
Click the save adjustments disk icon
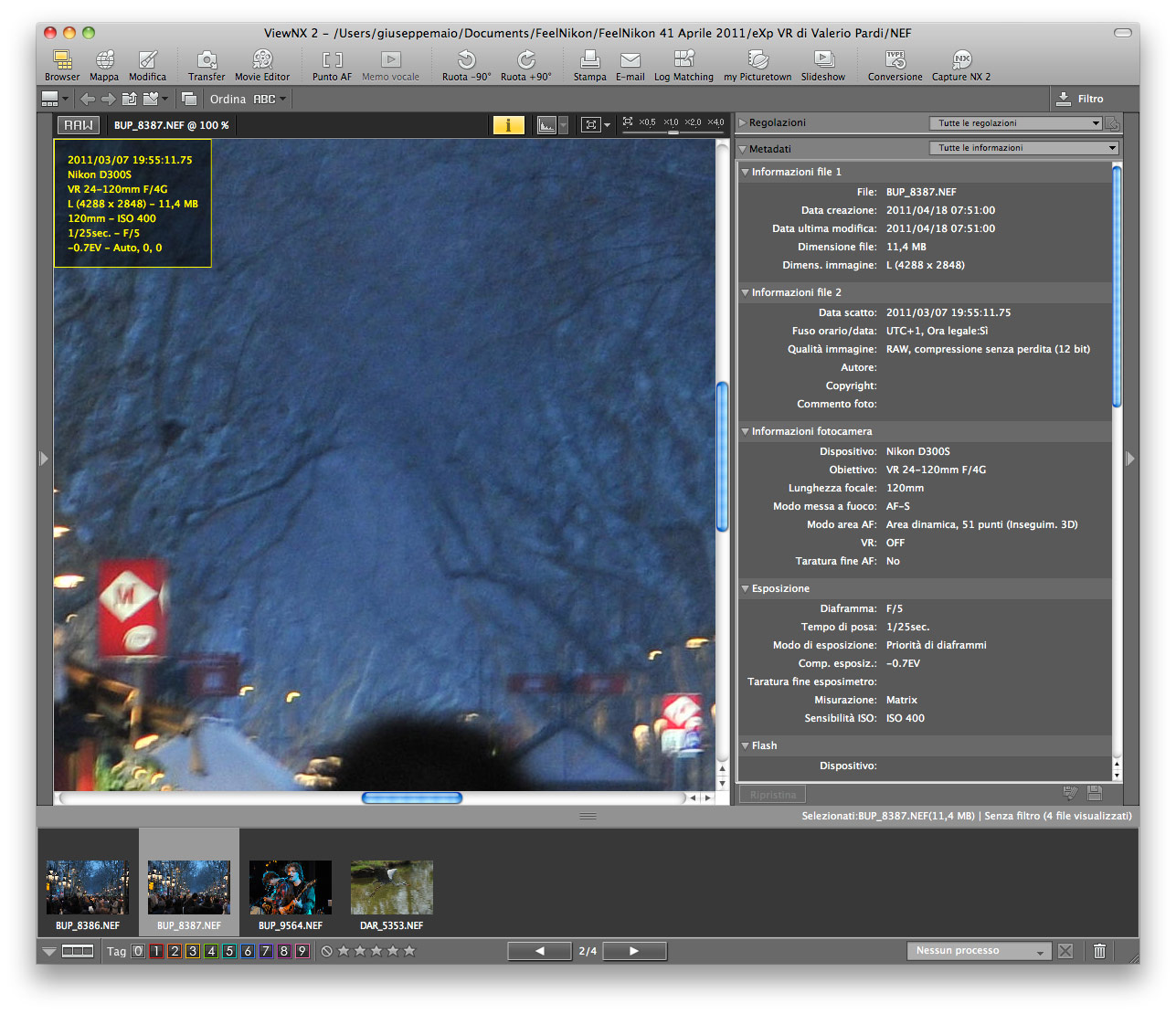pos(1095,793)
